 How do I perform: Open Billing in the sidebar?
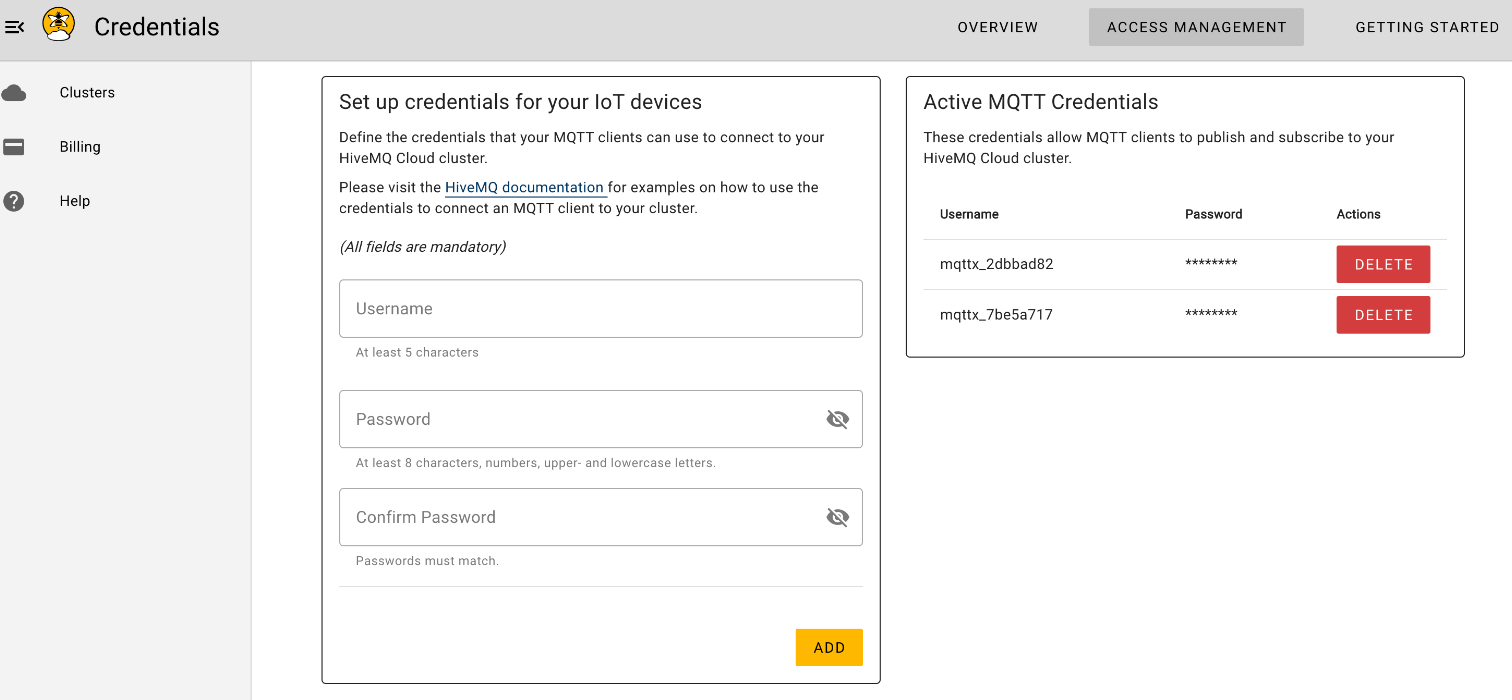[80, 147]
